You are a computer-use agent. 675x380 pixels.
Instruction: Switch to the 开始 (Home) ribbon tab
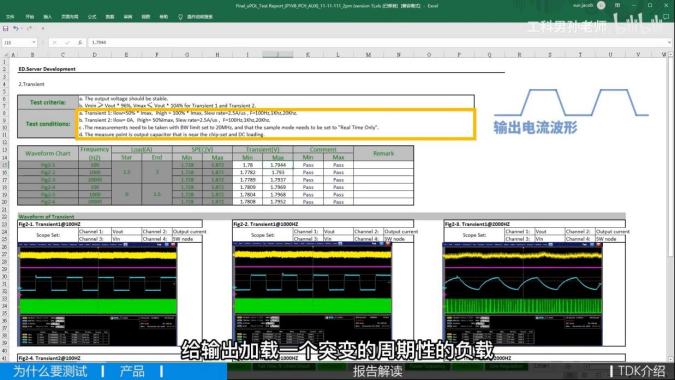click(29, 17)
